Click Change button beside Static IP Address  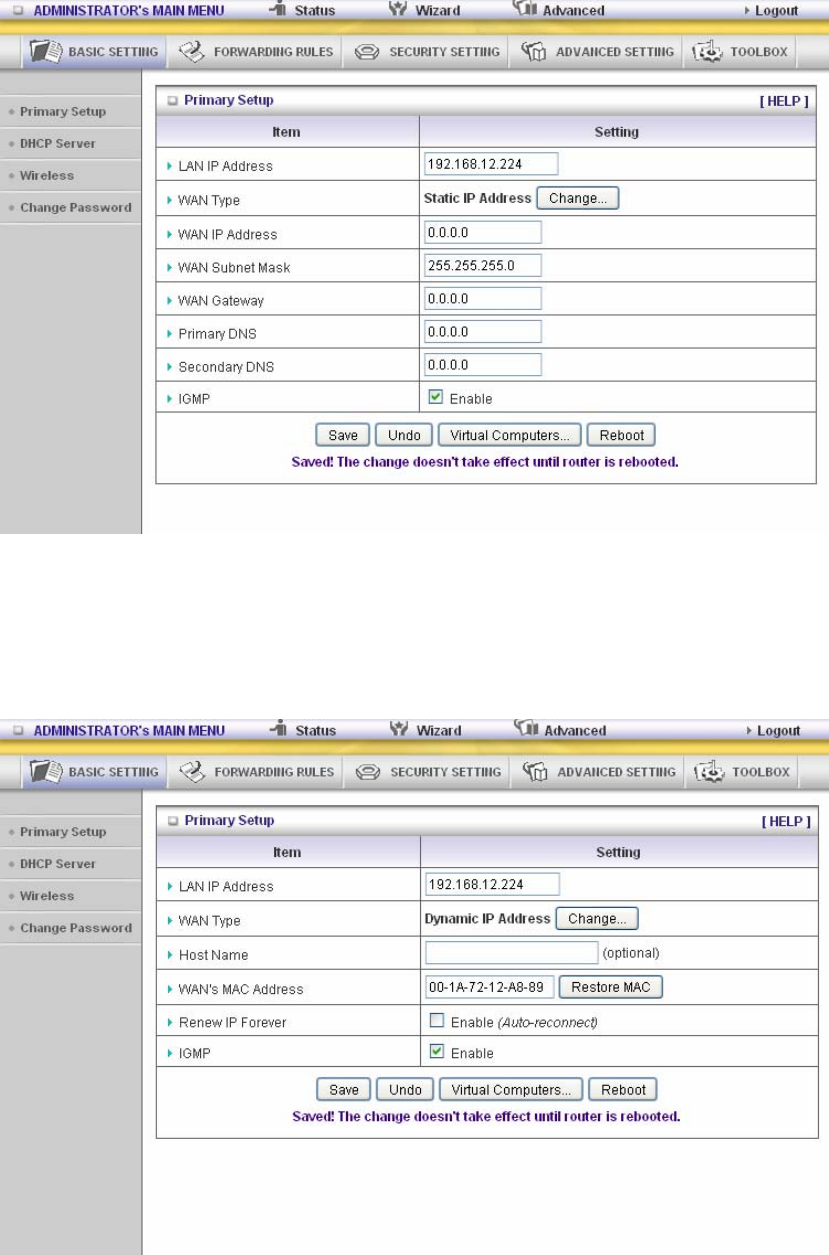coord(578,198)
